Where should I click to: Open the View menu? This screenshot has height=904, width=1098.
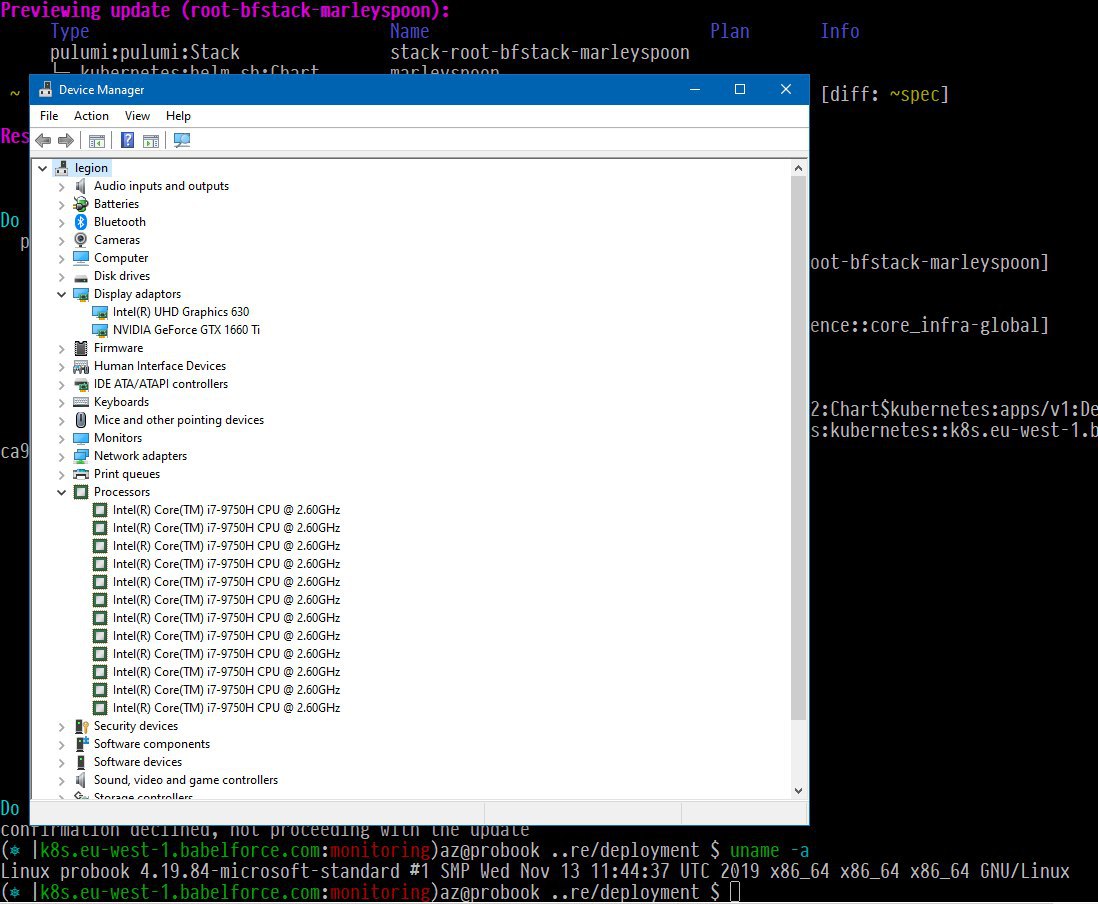click(x=137, y=116)
